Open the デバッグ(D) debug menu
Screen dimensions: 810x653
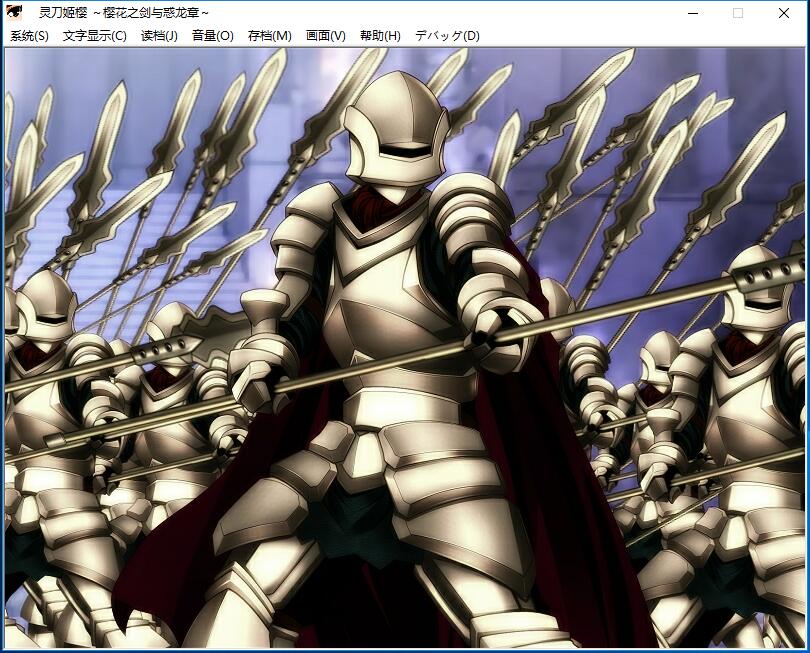[x=447, y=36]
